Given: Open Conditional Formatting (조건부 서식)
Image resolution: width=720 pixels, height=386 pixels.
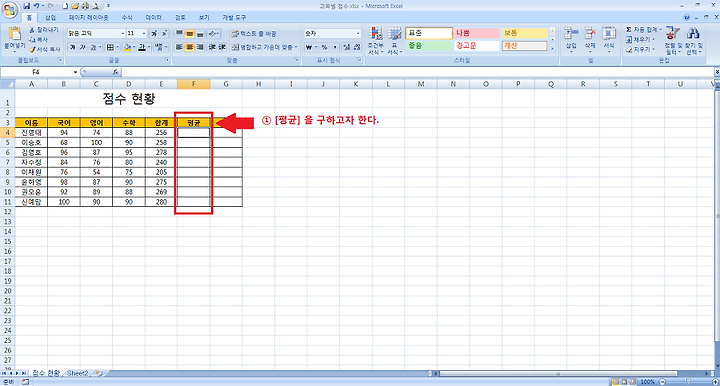Looking at the screenshot, I should coord(376,41).
